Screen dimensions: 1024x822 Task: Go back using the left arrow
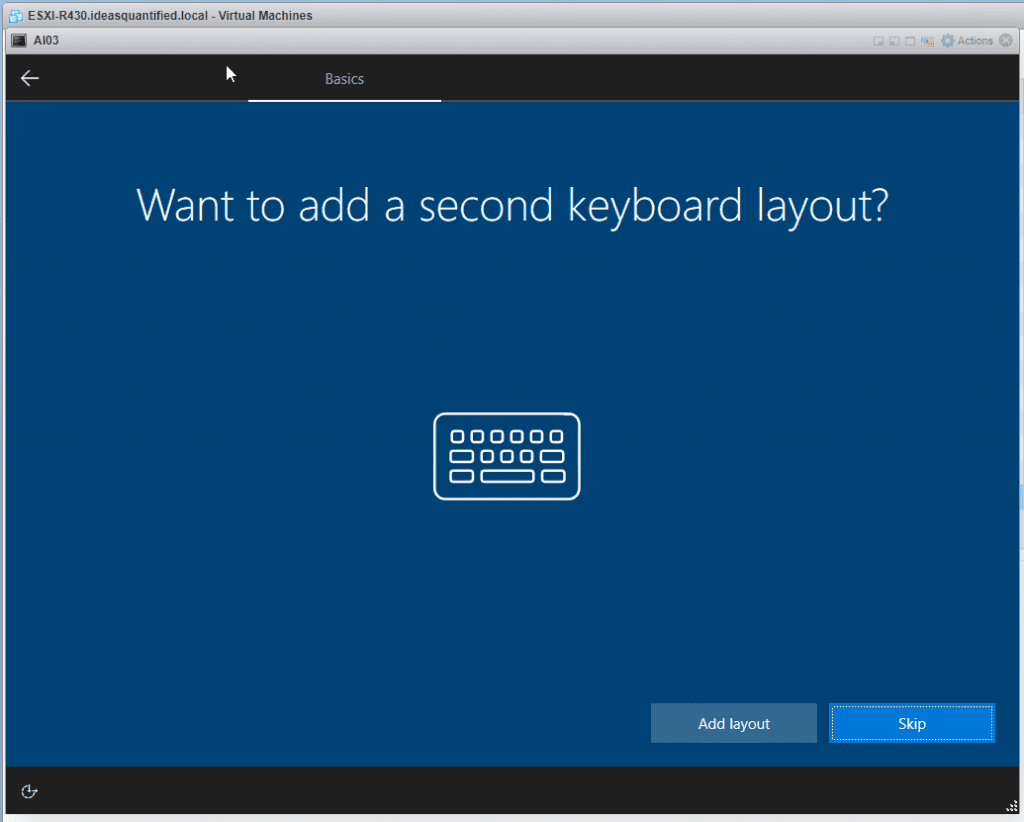coord(29,78)
